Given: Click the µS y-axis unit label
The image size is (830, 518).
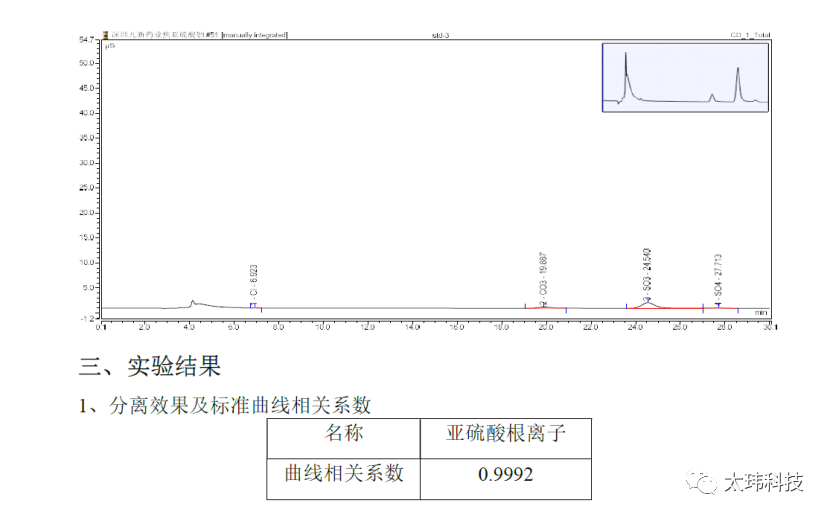Looking at the screenshot, I should pyautogui.click(x=112, y=44).
